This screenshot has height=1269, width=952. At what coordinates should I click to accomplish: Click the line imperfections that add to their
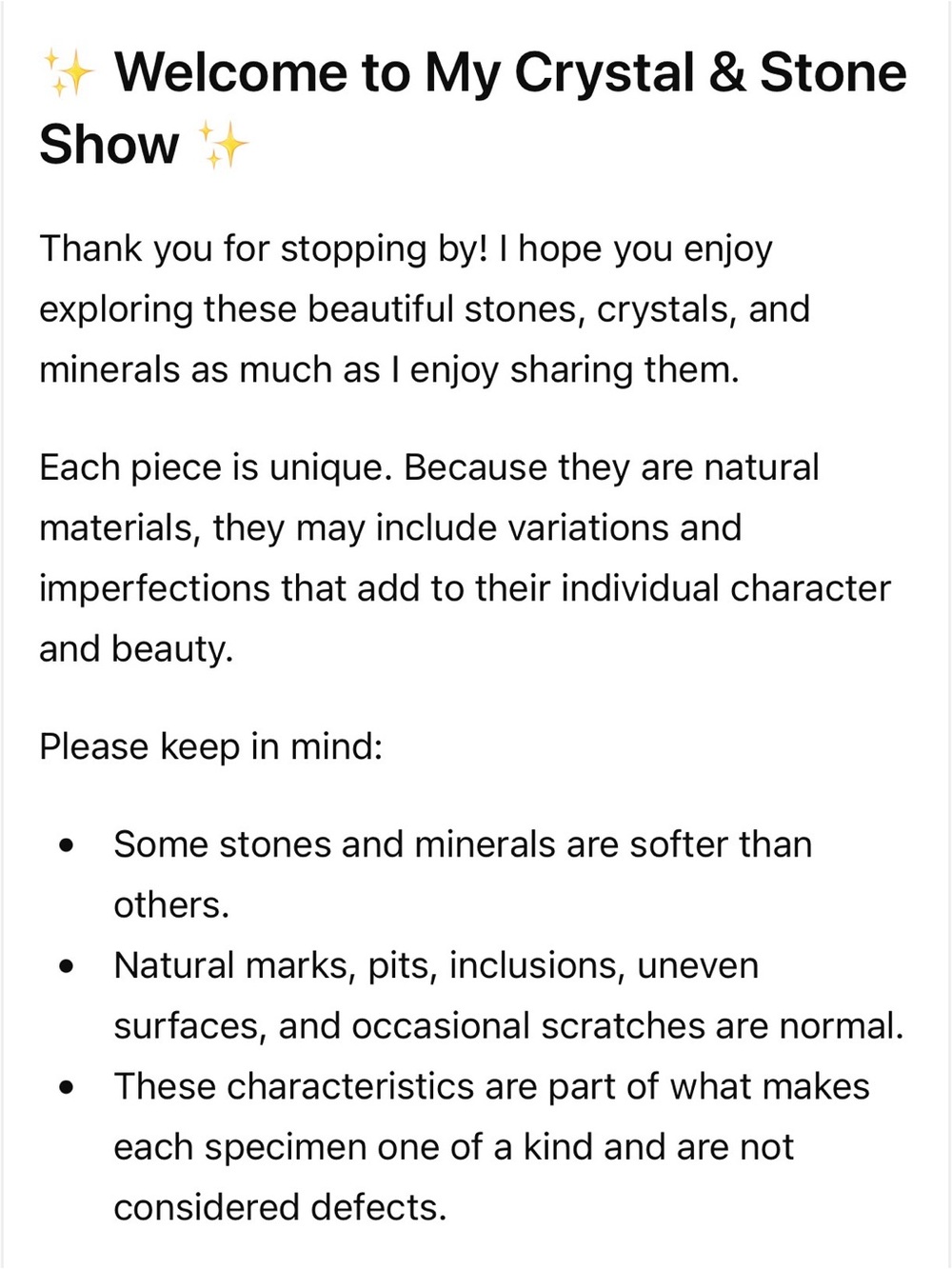point(465,588)
